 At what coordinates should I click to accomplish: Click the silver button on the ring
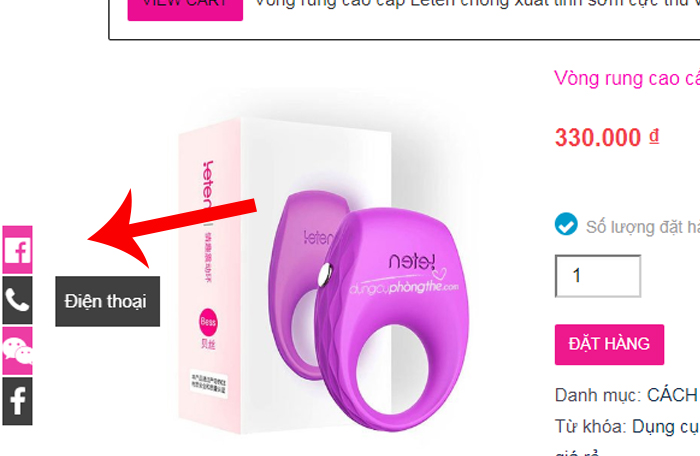[325, 274]
